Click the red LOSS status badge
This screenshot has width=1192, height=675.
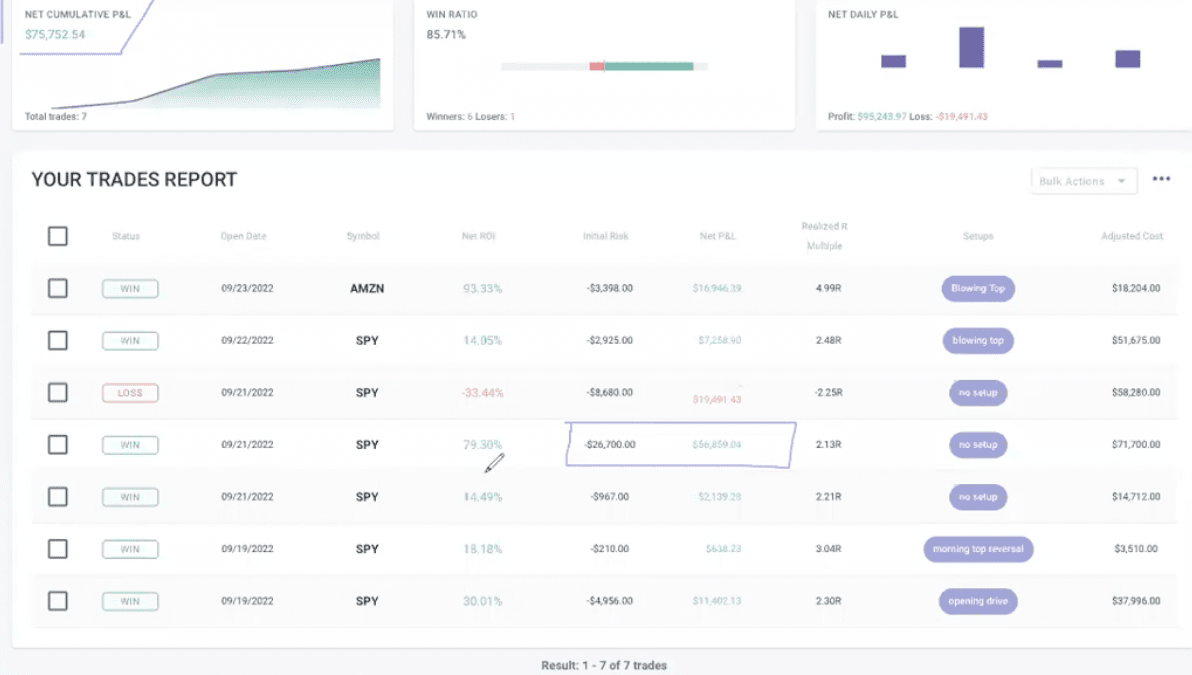pos(130,393)
